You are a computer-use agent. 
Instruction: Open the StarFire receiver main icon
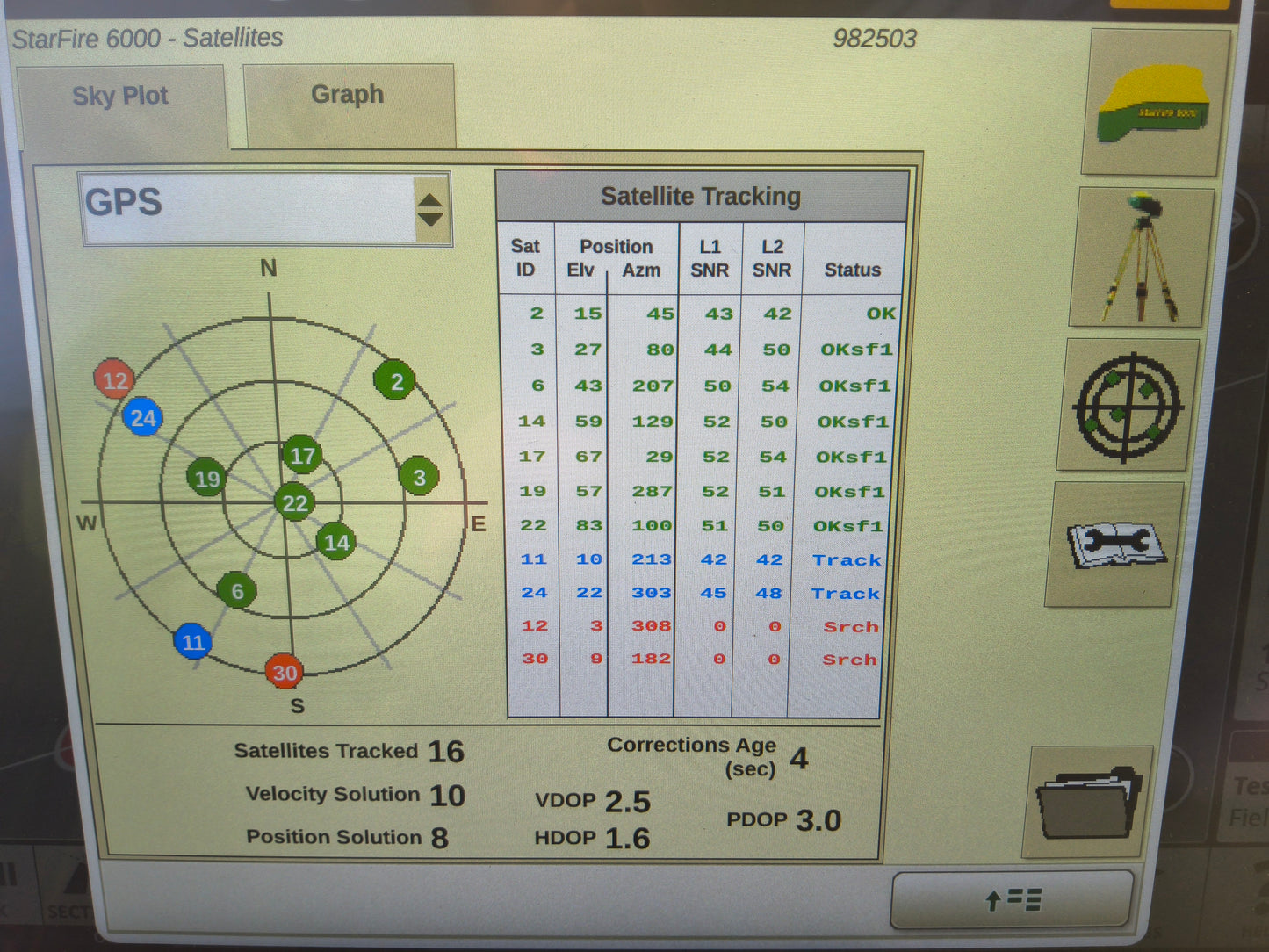coord(1153,104)
